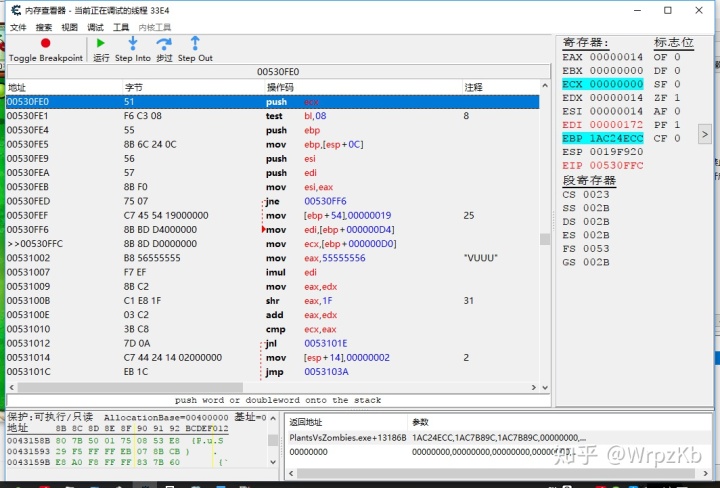Screen dimensions: 720x488
Task: Click the EAX register value 00000014
Action: (616, 57)
